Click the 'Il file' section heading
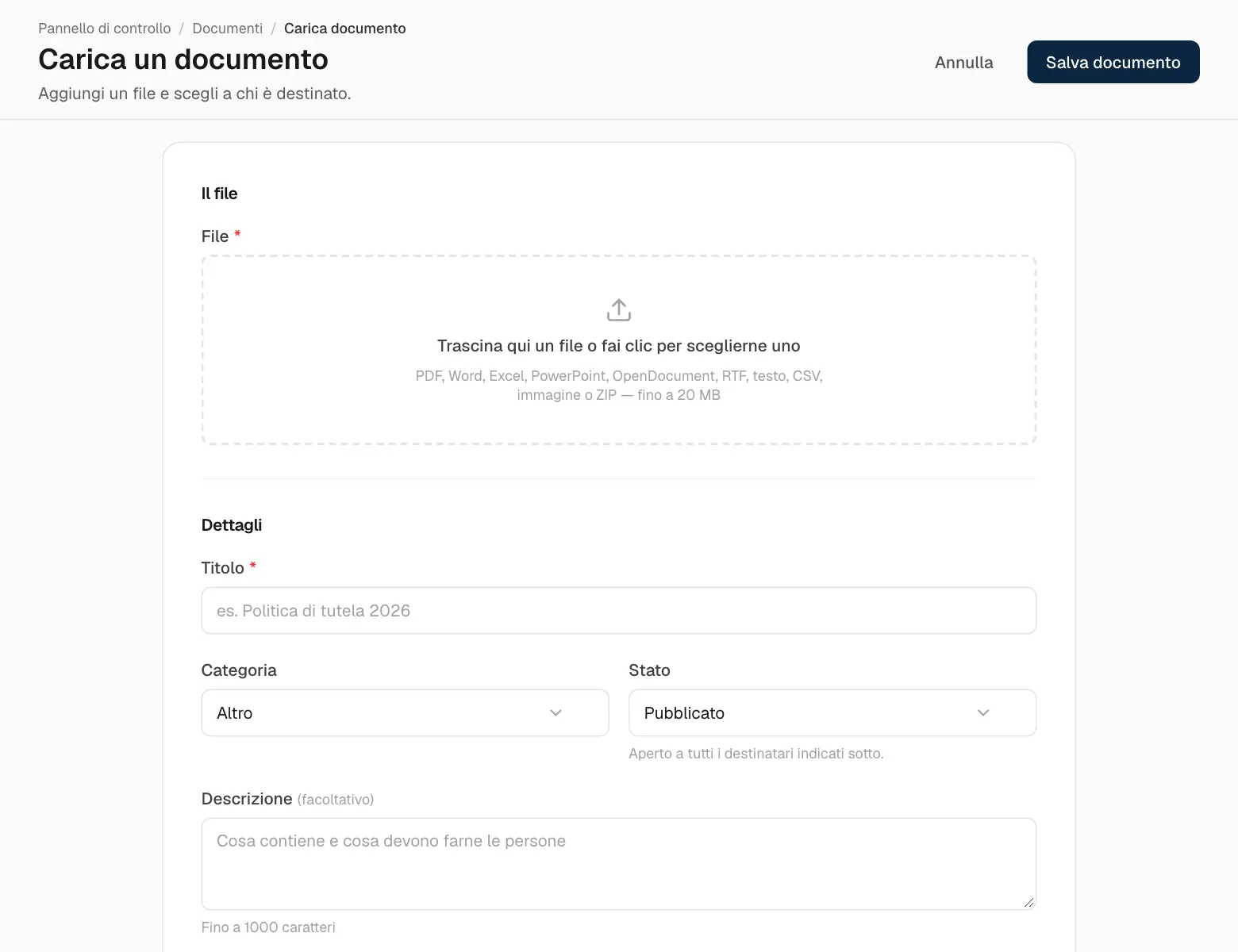 [x=220, y=194]
